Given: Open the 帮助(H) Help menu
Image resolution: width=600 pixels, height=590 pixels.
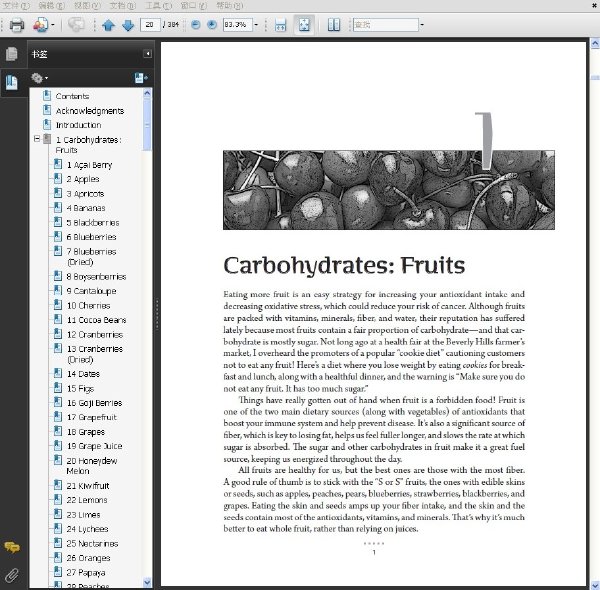Looking at the screenshot, I should click(x=230, y=5).
